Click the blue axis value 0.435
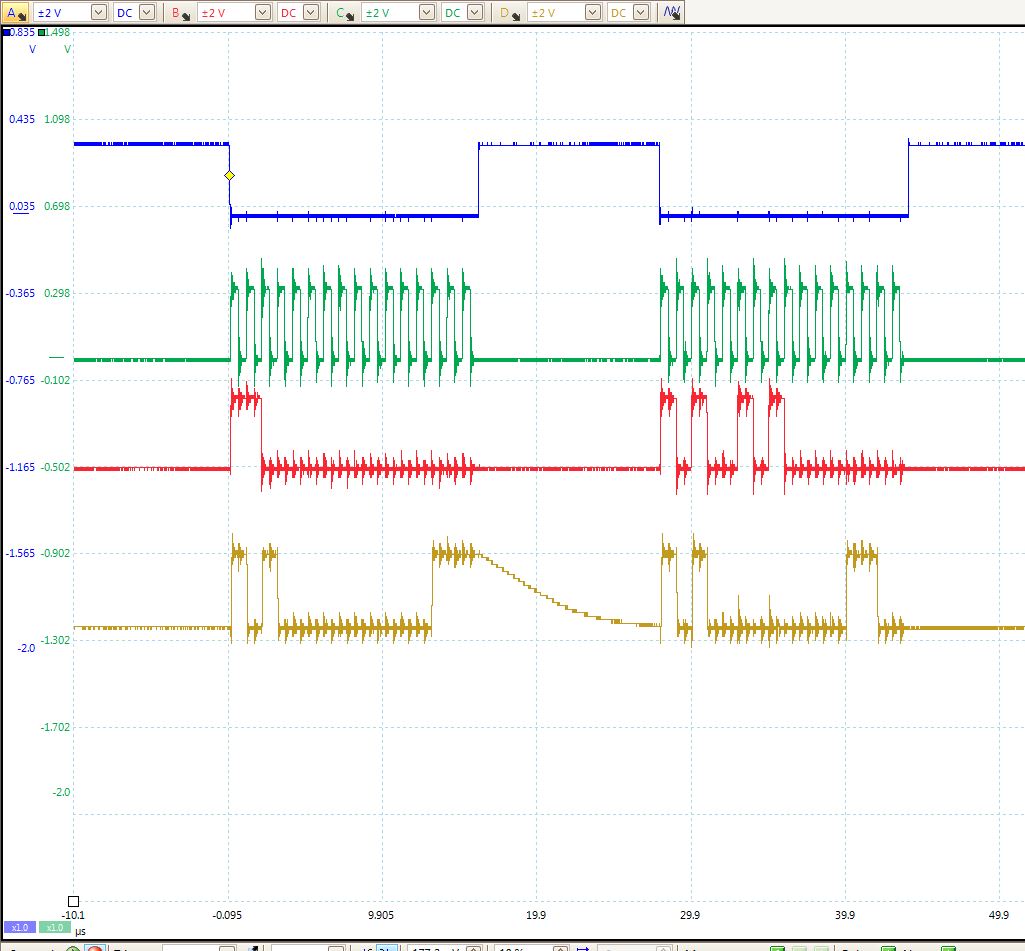Screen dimensions: 1025x951 pyautogui.click(x=22, y=119)
